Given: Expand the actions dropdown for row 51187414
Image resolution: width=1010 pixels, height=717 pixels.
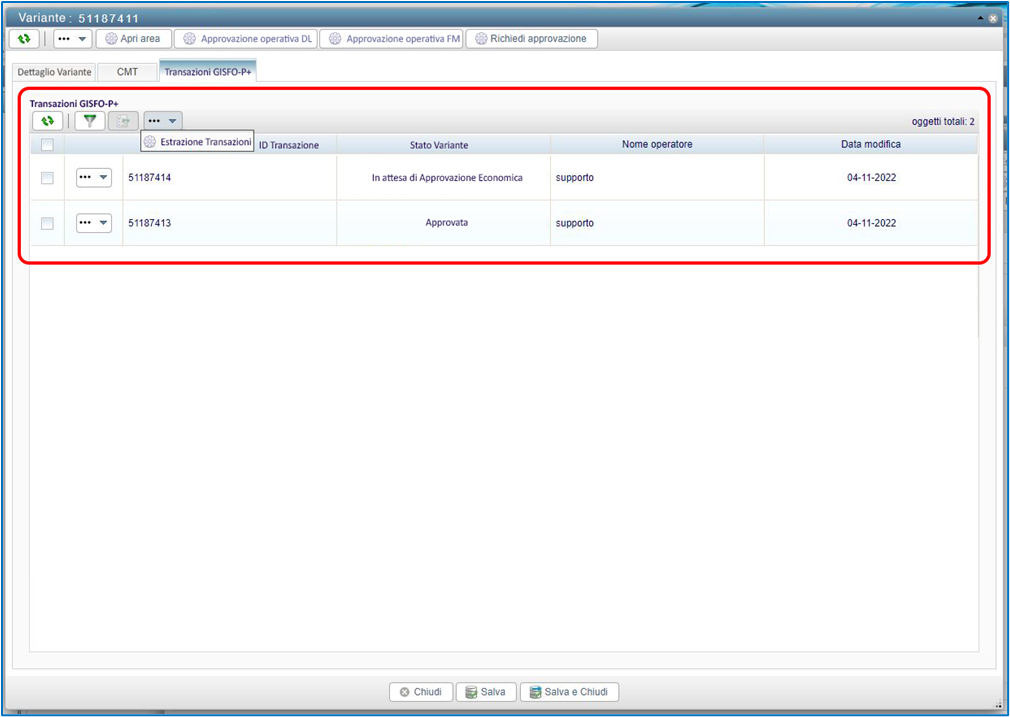Looking at the screenshot, I should pyautogui.click(x=94, y=178).
